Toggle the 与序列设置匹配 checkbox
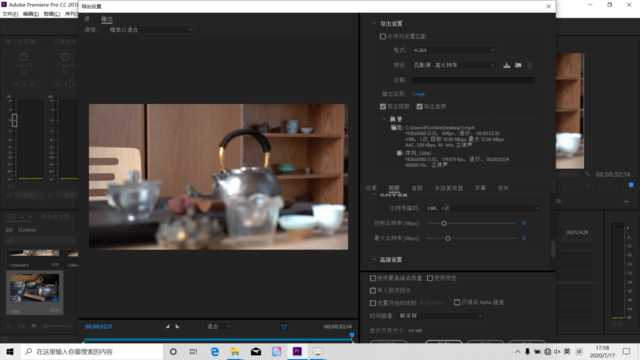Viewport: 640px width, 360px height. (x=383, y=36)
